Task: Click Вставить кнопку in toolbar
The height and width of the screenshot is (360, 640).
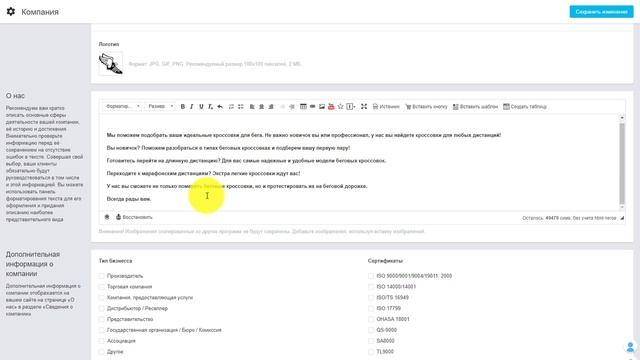Action: pyautogui.click(x=426, y=107)
